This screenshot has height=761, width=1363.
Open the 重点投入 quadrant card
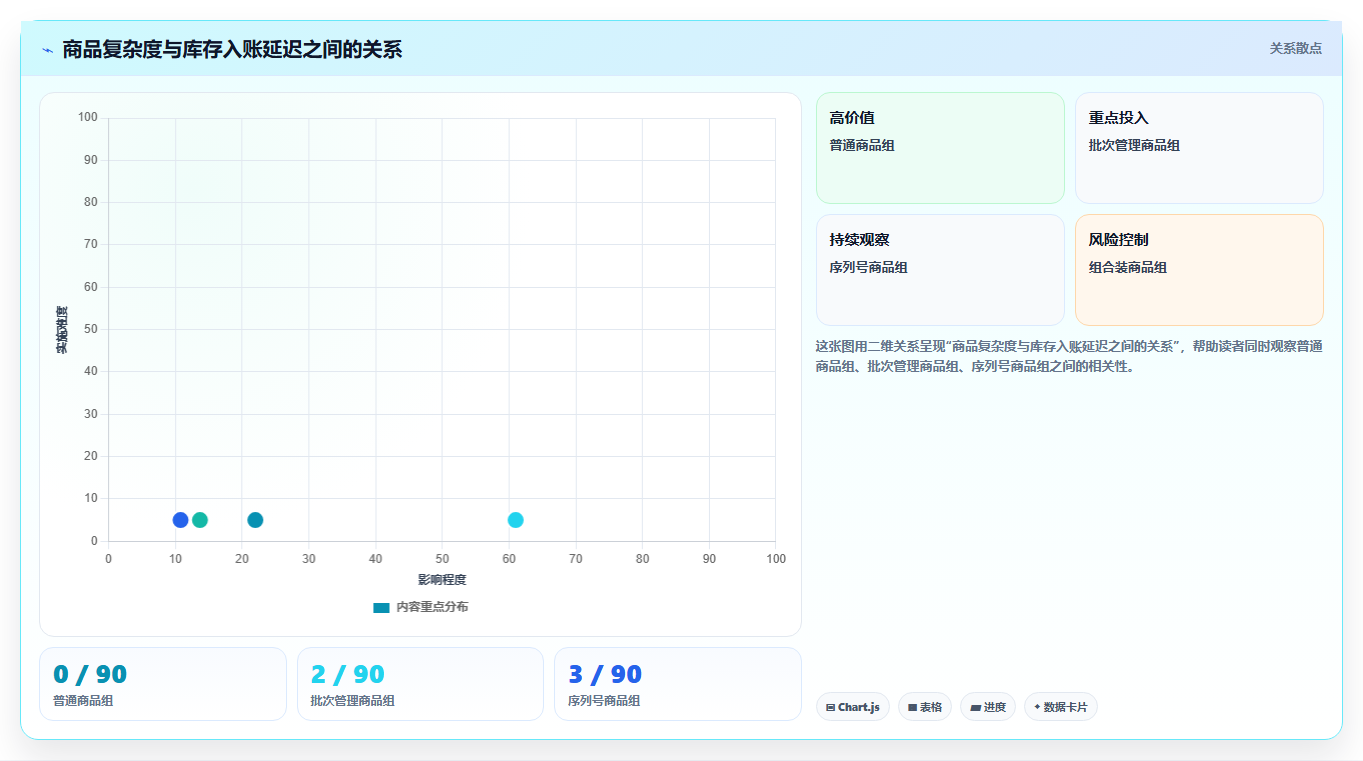tap(1199, 148)
